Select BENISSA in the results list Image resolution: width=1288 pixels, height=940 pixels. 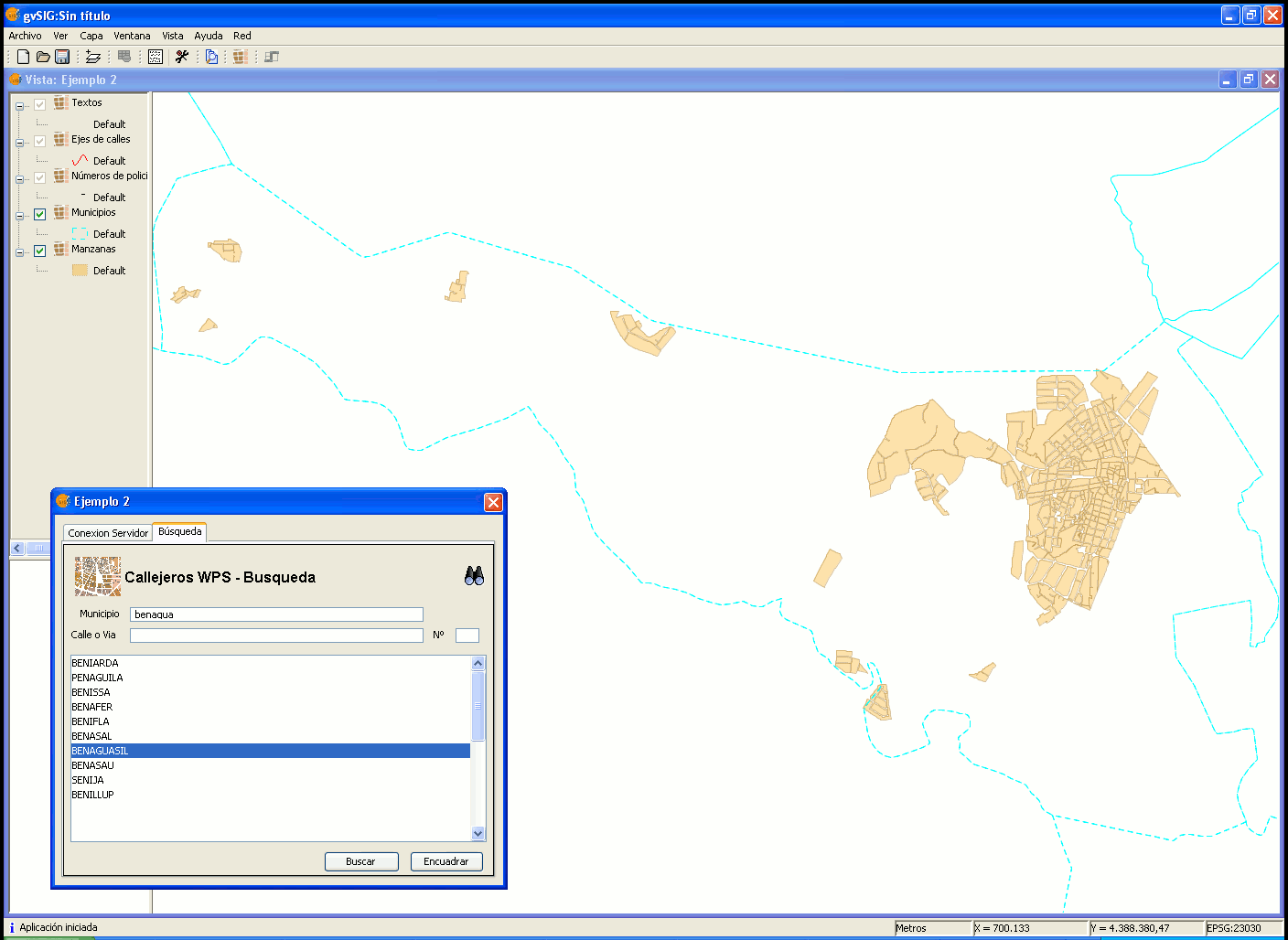[271, 692]
